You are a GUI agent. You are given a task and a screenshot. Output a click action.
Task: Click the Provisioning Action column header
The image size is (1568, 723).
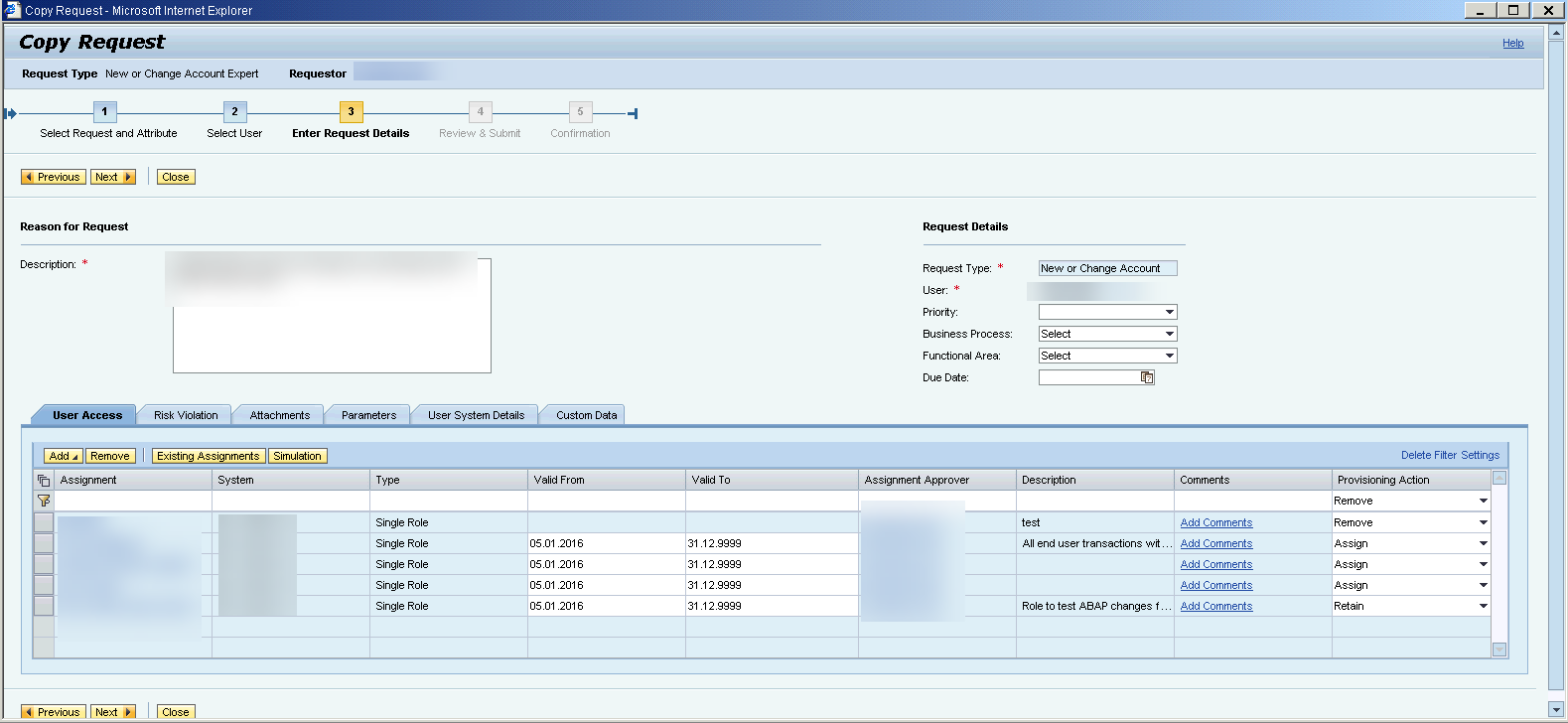click(1411, 480)
